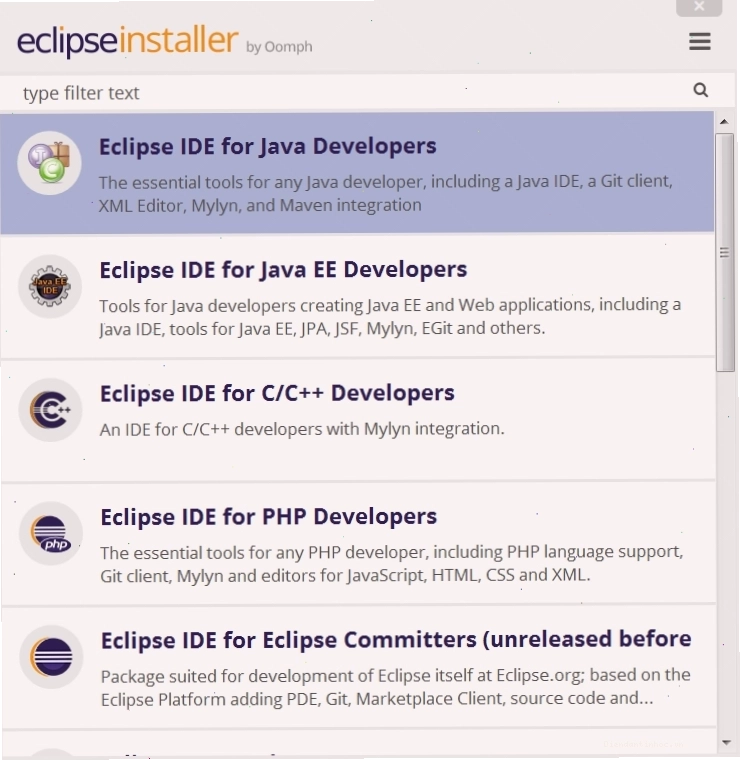The width and height of the screenshot is (740, 761).
Task: Click the Mylyn integration C/C++ description
Action: 302,430
